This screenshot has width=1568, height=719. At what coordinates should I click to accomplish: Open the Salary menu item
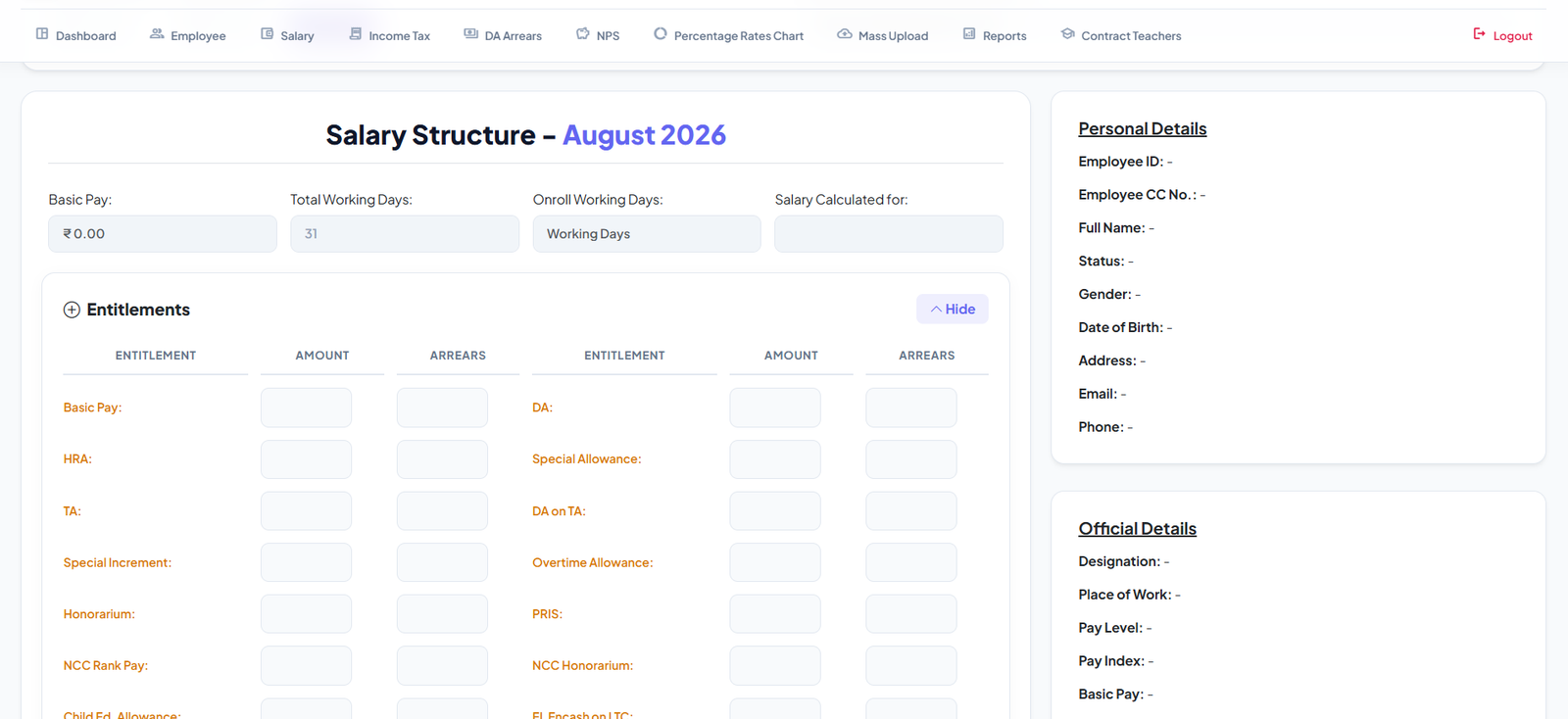pos(288,35)
